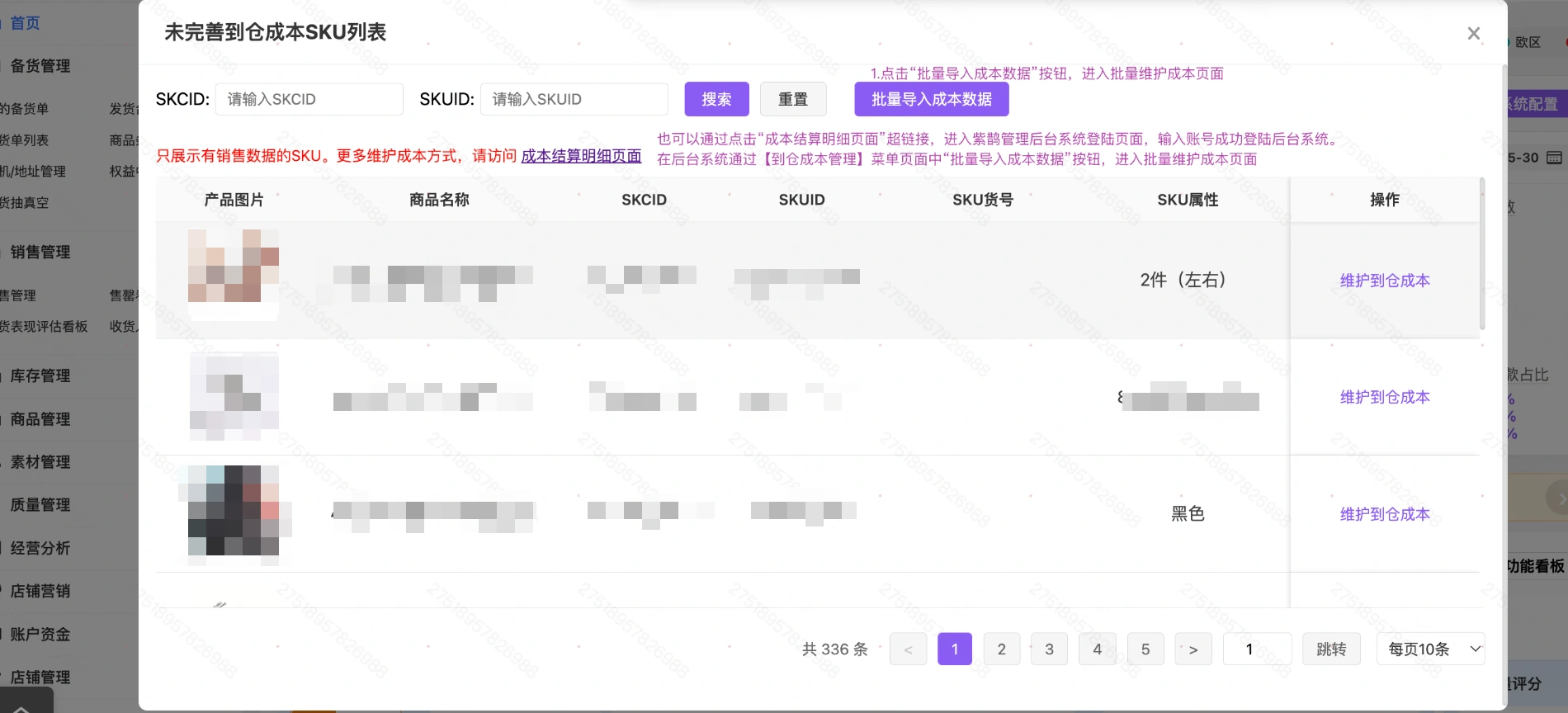Expand 账户资金 sidebar menu
1568x713 pixels.
[40, 635]
